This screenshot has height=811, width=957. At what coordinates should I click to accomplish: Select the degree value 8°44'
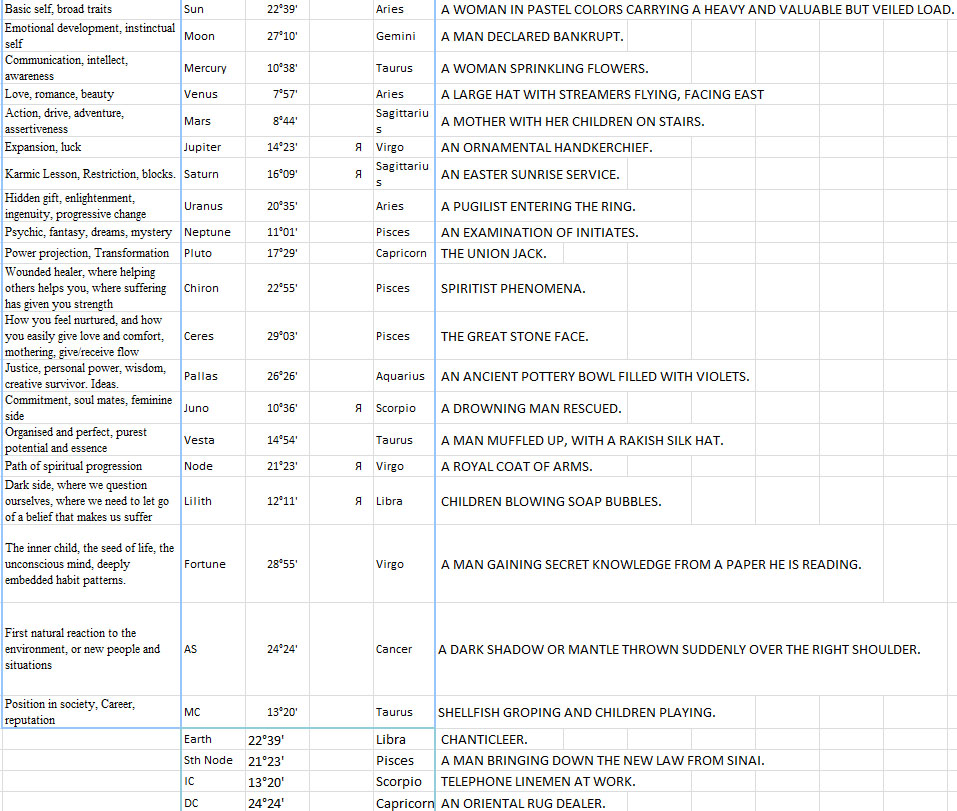click(x=284, y=121)
